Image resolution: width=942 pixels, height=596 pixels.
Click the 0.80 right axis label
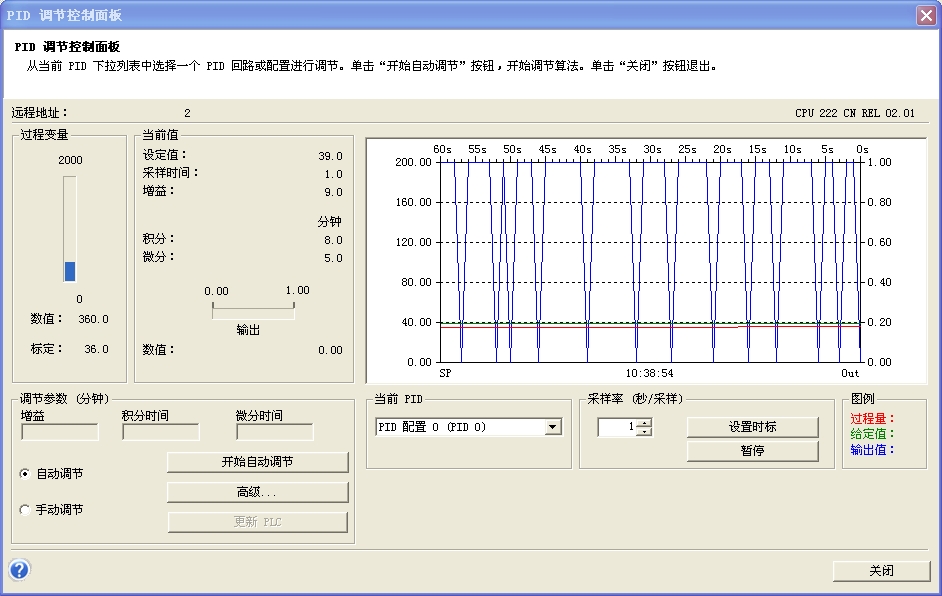click(880, 202)
